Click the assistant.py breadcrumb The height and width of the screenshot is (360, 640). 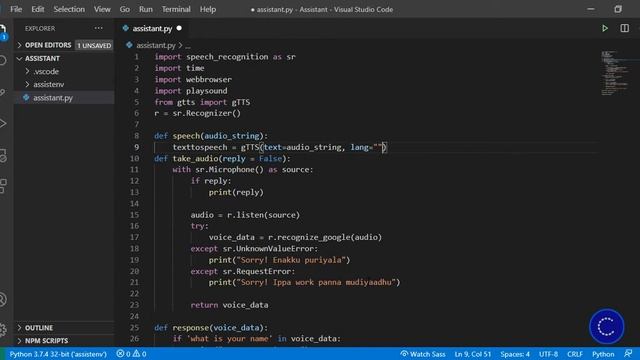[x=156, y=45]
